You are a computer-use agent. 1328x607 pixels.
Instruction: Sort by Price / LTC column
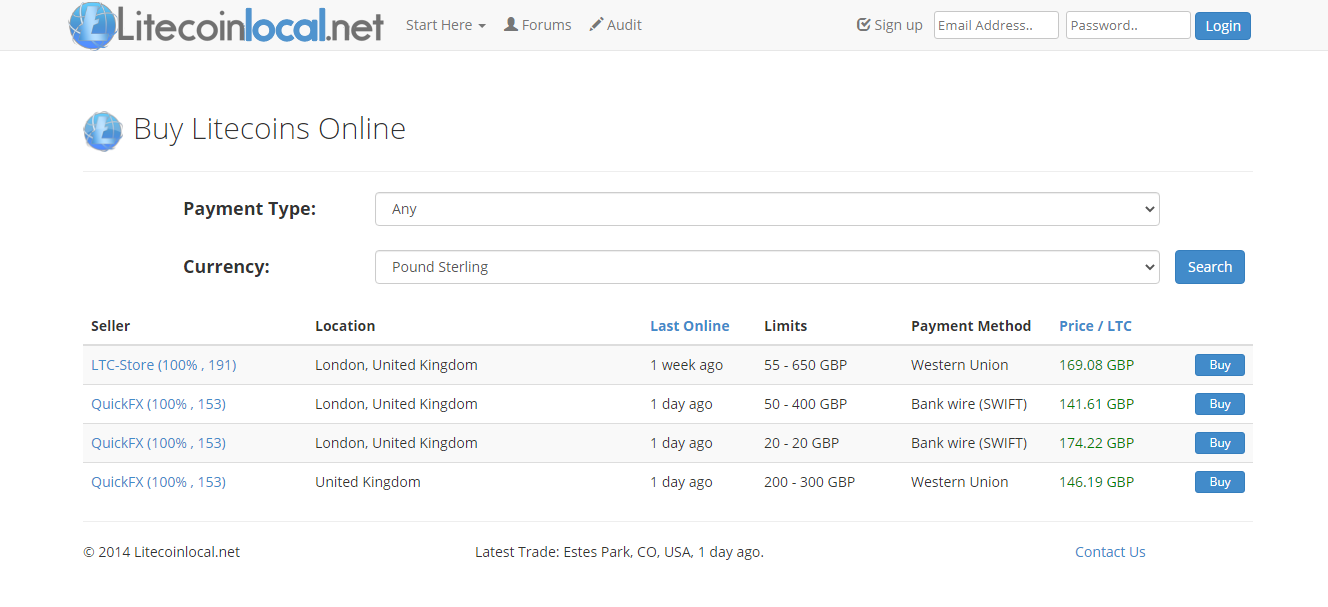pyautogui.click(x=1095, y=326)
